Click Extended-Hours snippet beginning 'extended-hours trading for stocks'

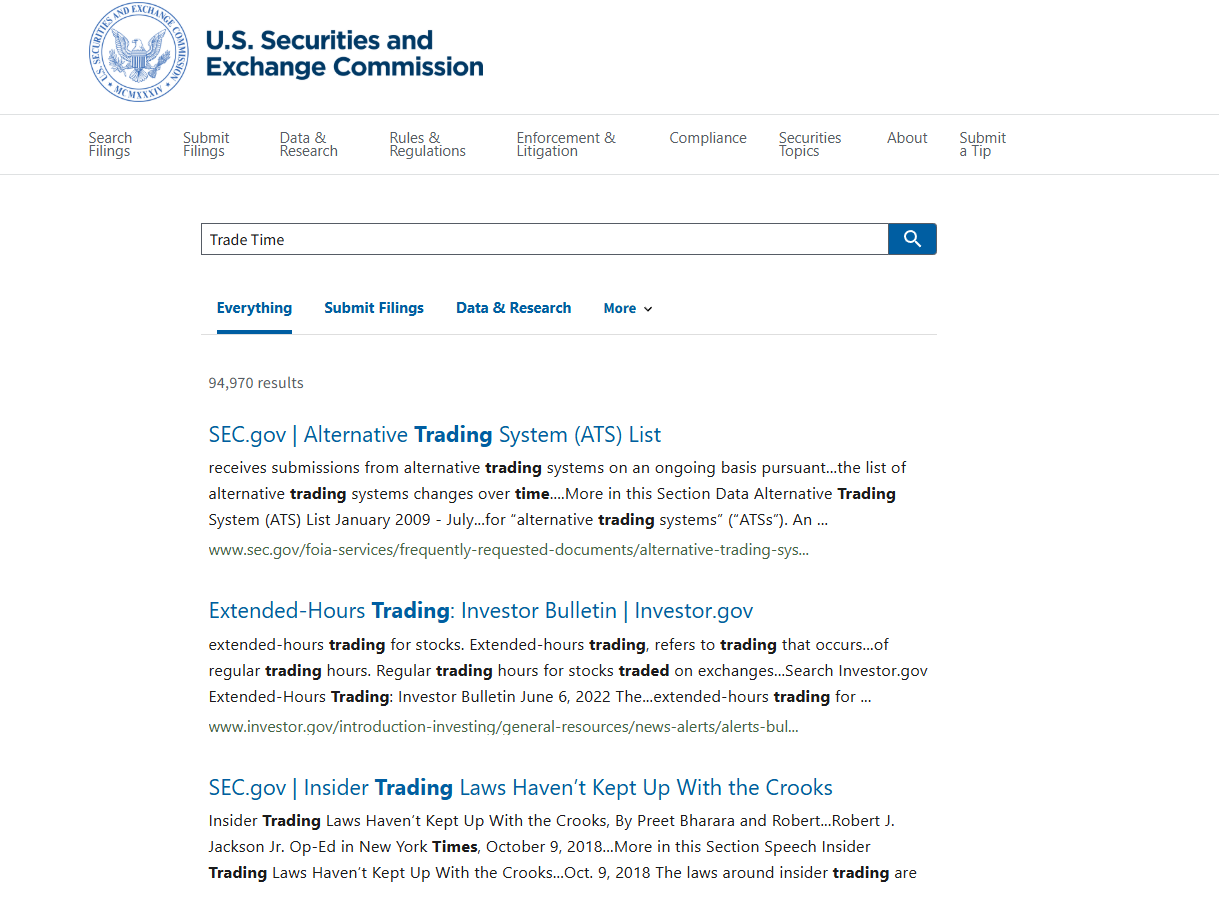[568, 670]
